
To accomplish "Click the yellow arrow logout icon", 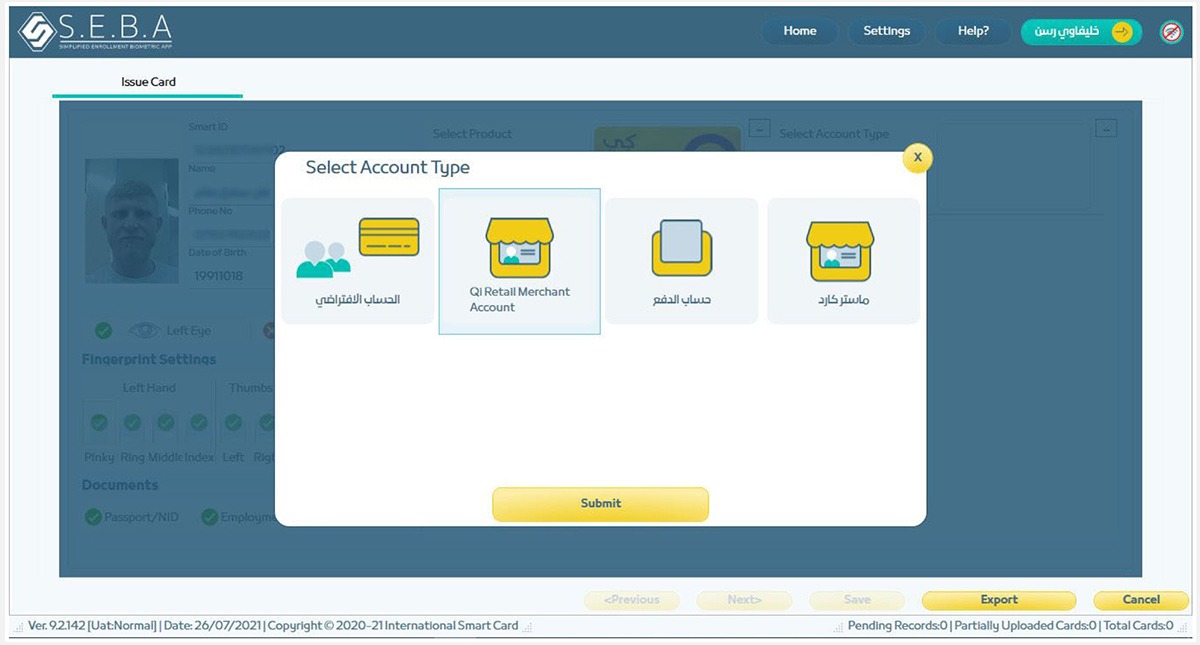I will (1123, 32).
